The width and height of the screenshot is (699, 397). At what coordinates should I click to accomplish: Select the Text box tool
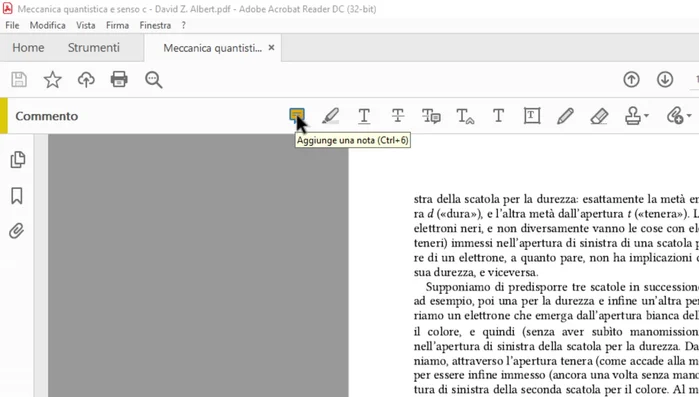coord(532,116)
